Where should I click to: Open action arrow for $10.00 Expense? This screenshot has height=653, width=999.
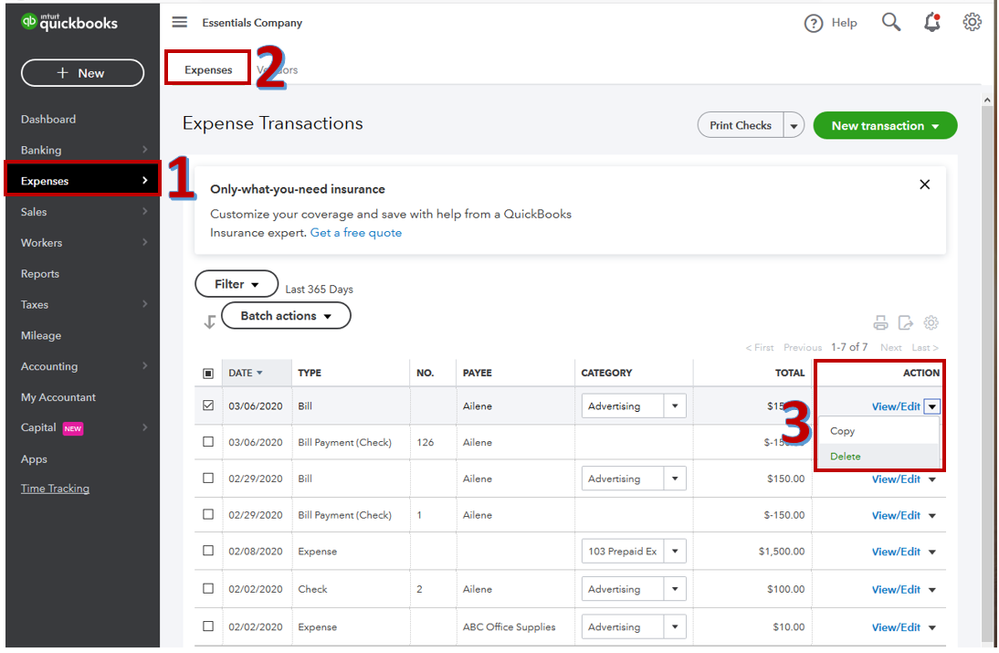pos(932,628)
